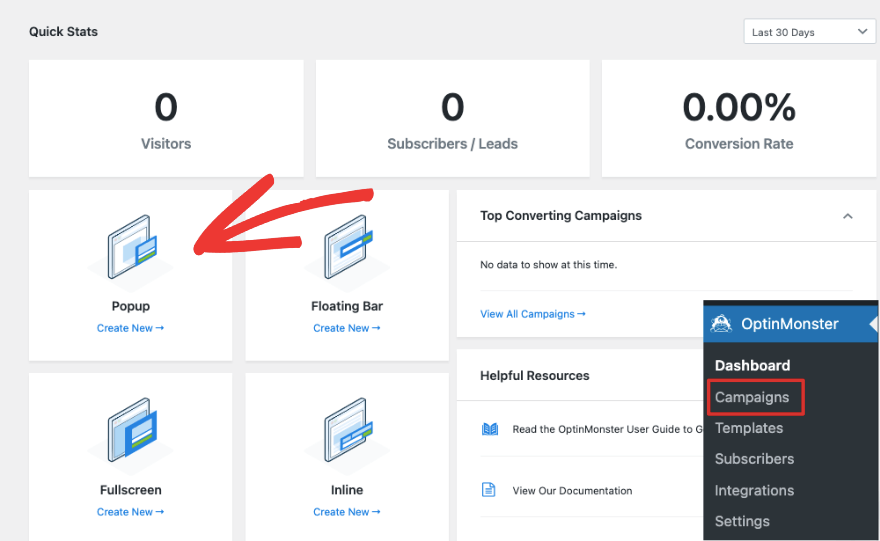Screen dimensions: 880x541
Task: Click the document icon beside View Our Documentation
Action: tap(489, 490)
